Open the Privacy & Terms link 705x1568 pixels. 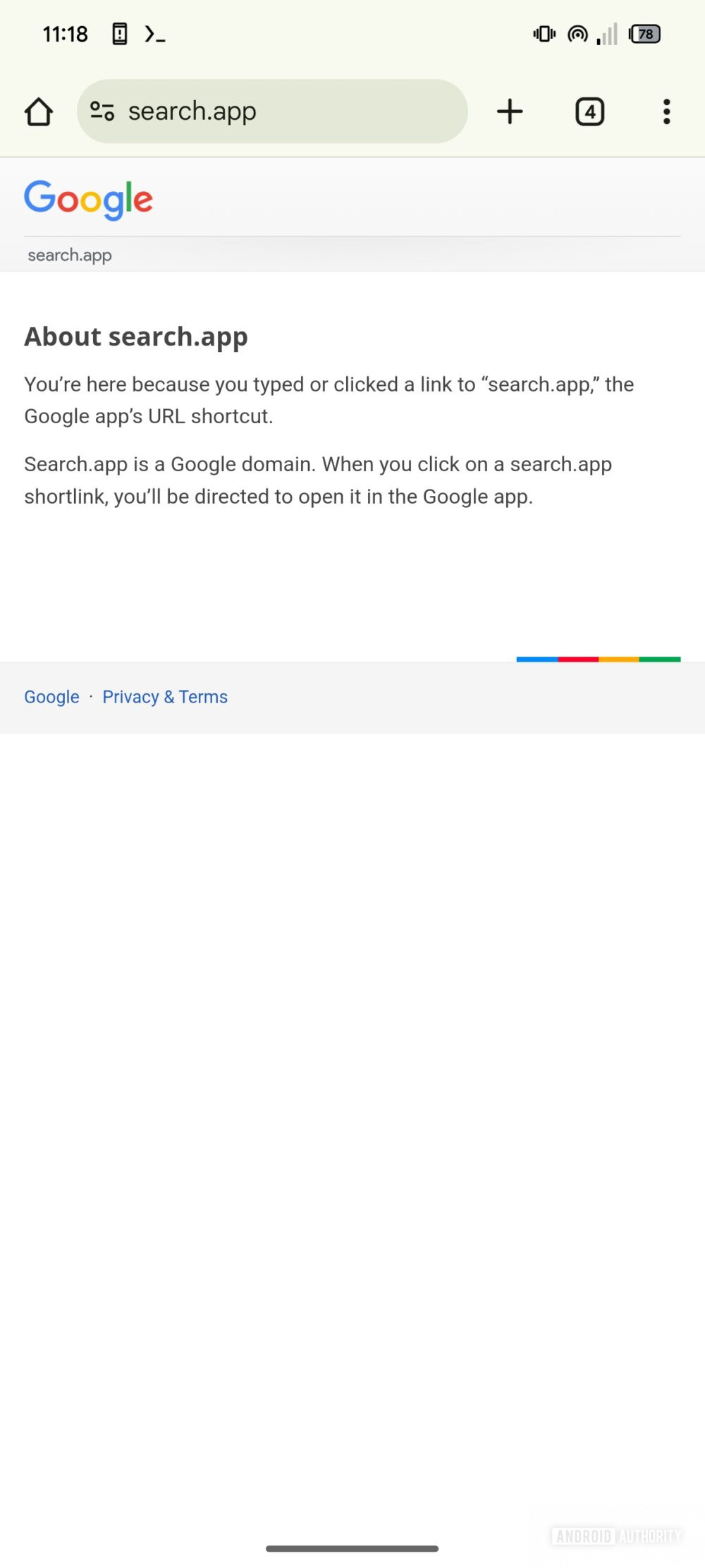tap(165, 696)
